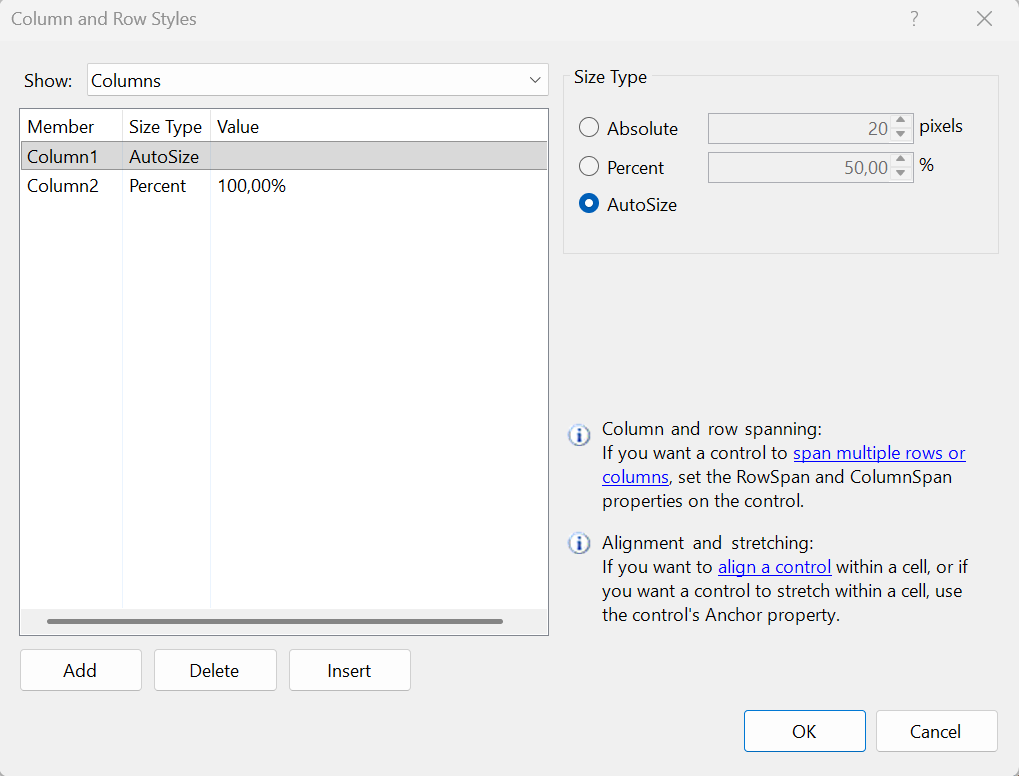
Task: Decrease the Absolute pixels value
Action: pyautogui.click(x=901, y=135)
